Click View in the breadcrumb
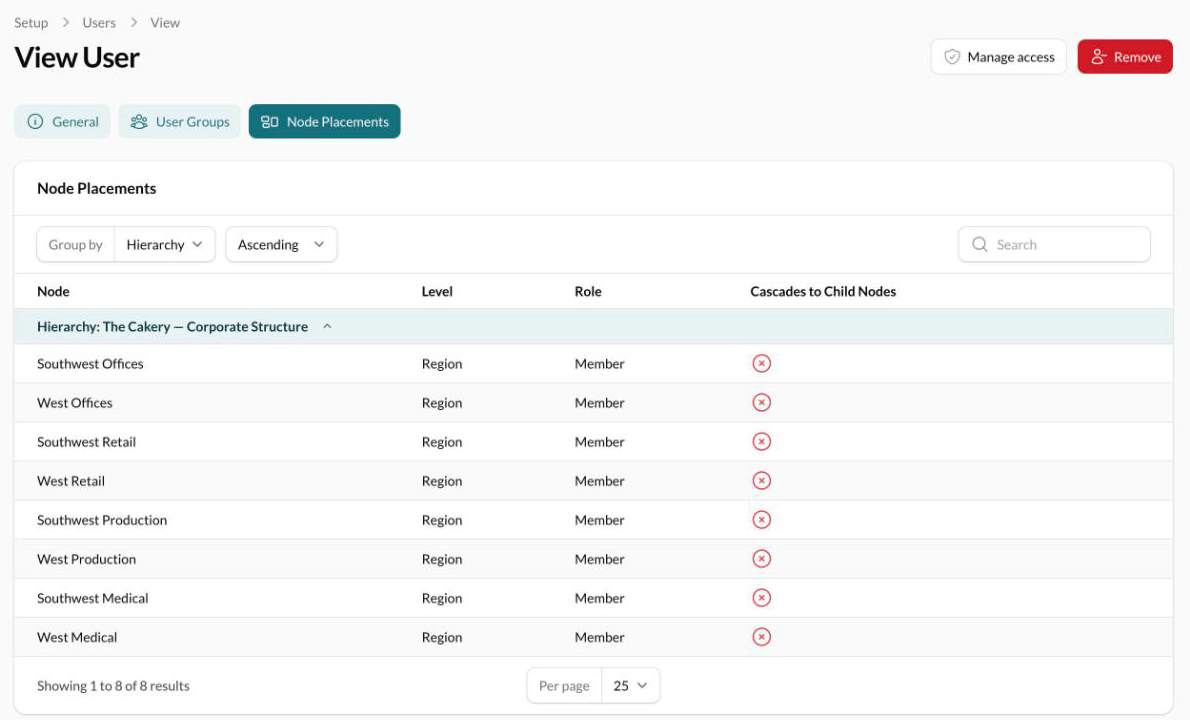Image resolution: width=1190 pixels, height=720 pixels. coord(165,23)
